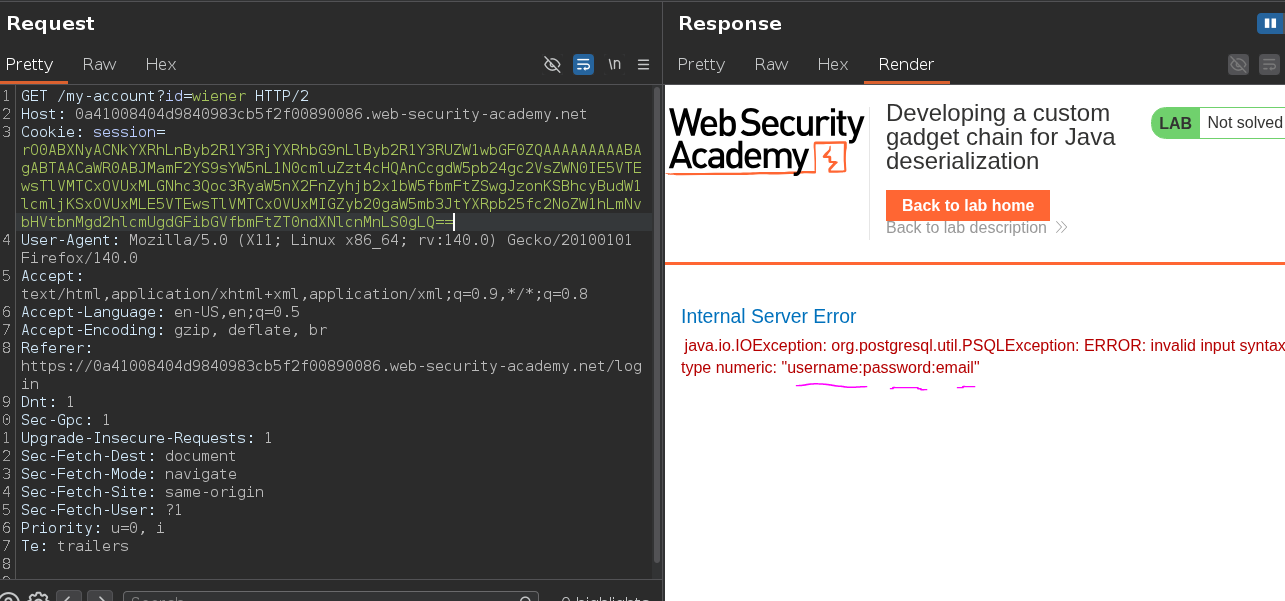1285x601 pixels.
Task: Click the Host header line
Action: [x=304, y=114]
